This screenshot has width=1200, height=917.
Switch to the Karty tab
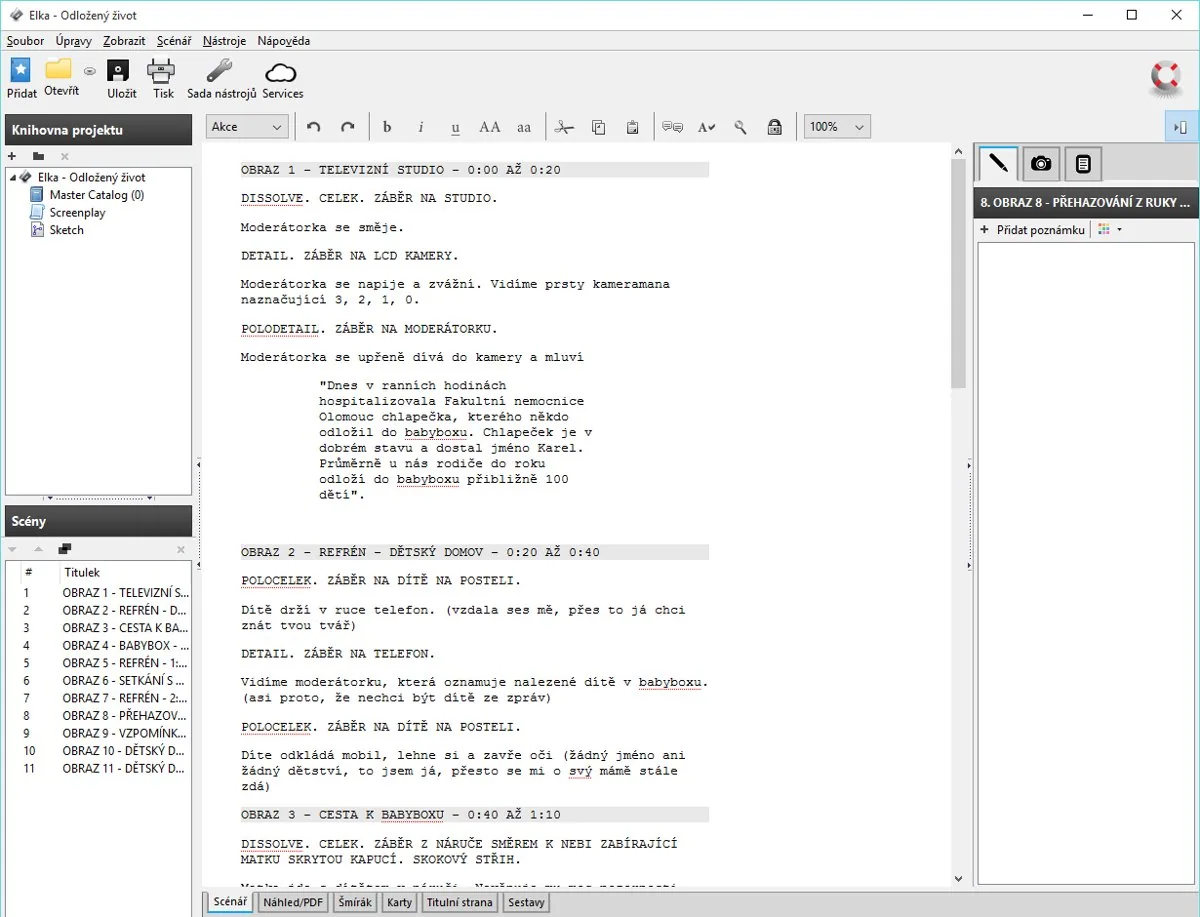point(400,902)
